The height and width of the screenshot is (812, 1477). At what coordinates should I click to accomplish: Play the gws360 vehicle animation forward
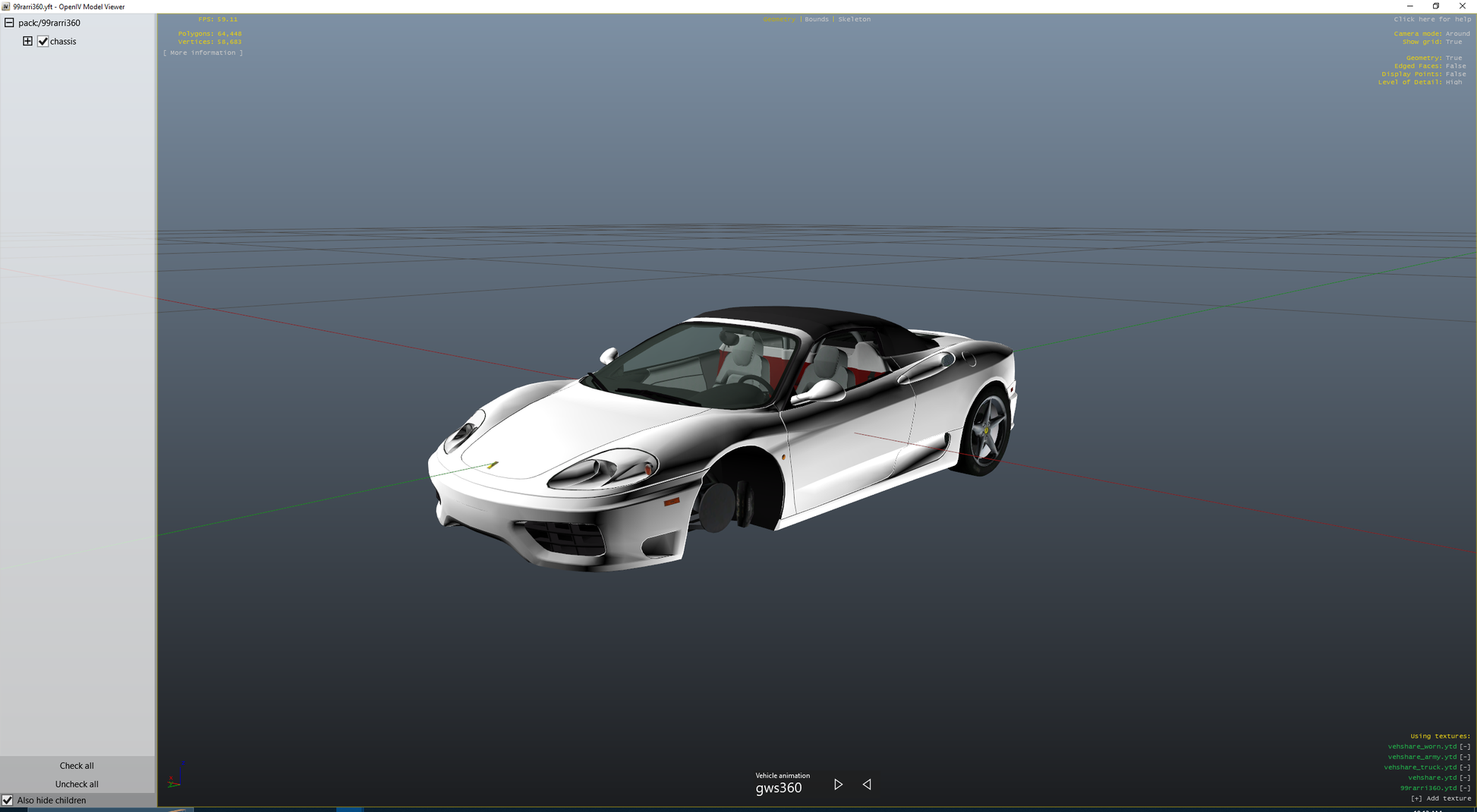tap(838, 785)
